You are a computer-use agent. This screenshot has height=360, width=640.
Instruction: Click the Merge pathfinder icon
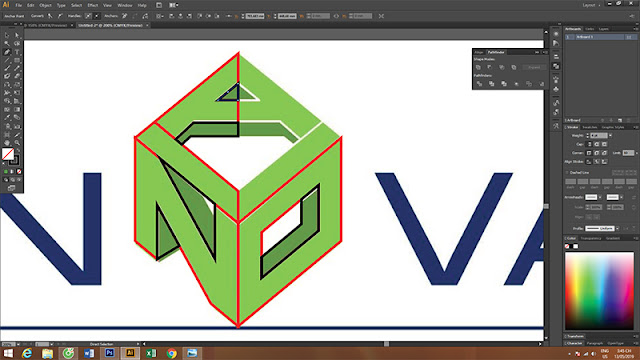[504, 84]
